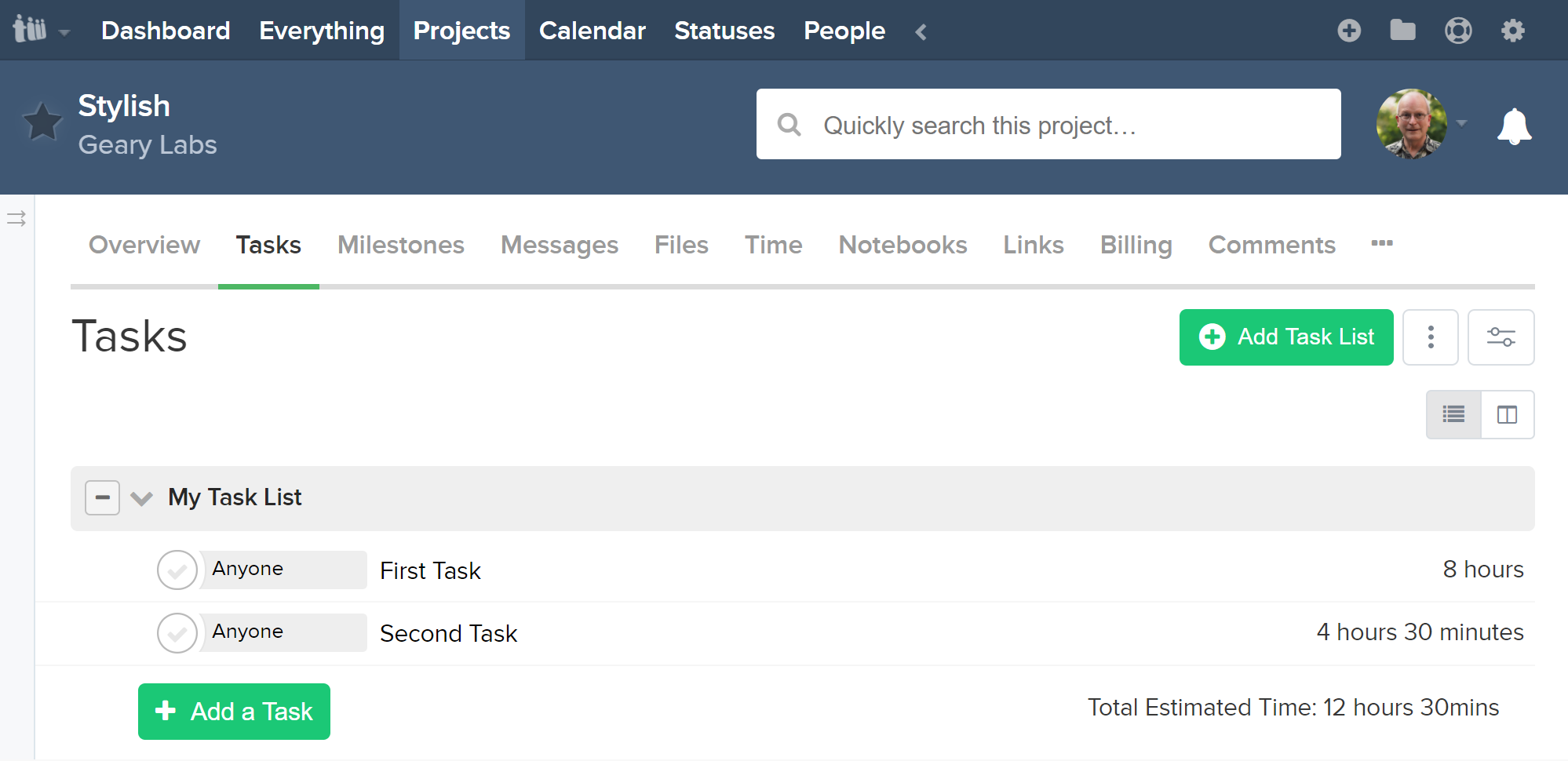The image size is (1568, 761).
Task: Open the avatar dropdown arrow
Action: pos(1463,124)
